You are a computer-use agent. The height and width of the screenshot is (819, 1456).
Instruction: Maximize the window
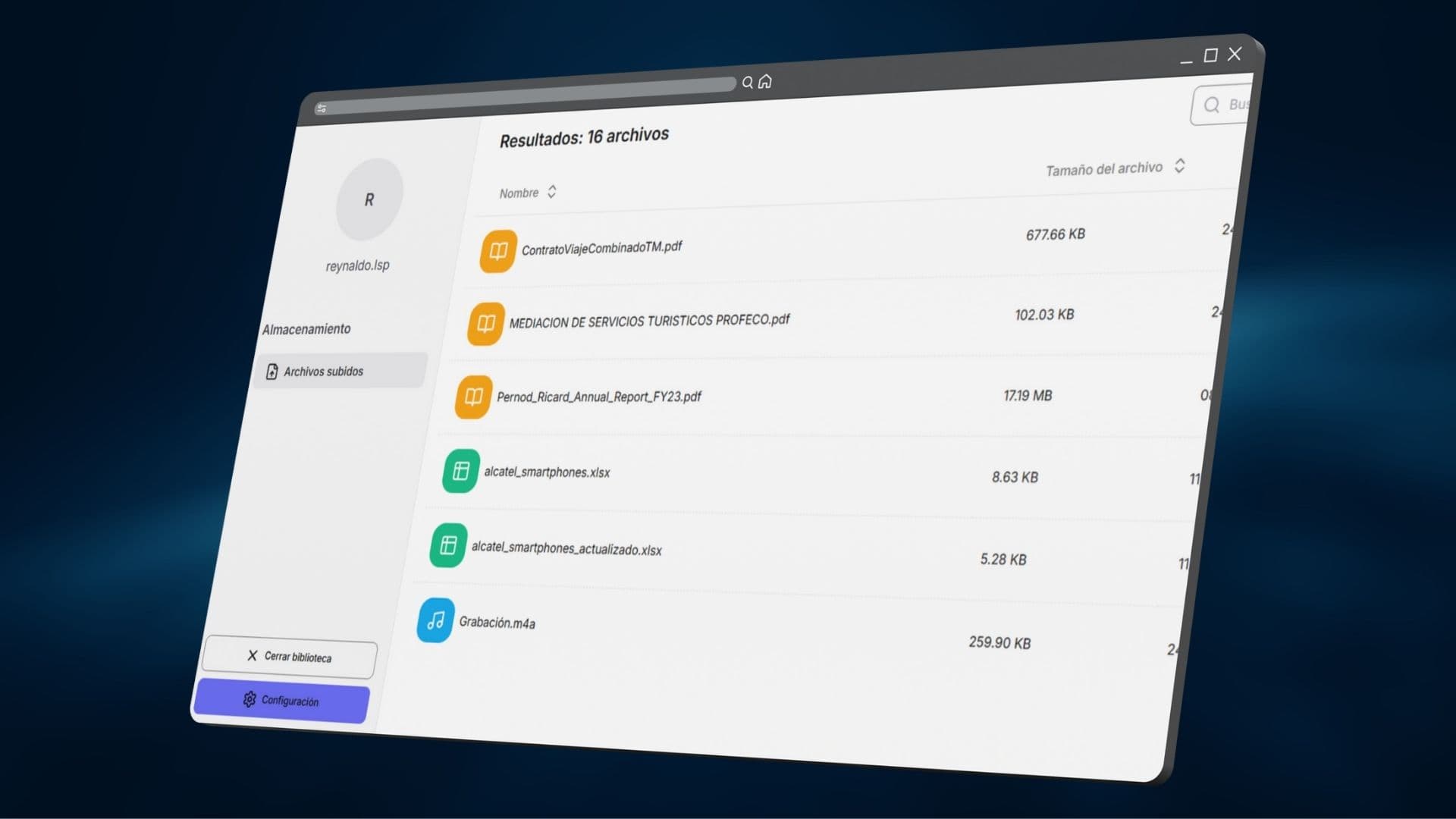coord(1211,55)
